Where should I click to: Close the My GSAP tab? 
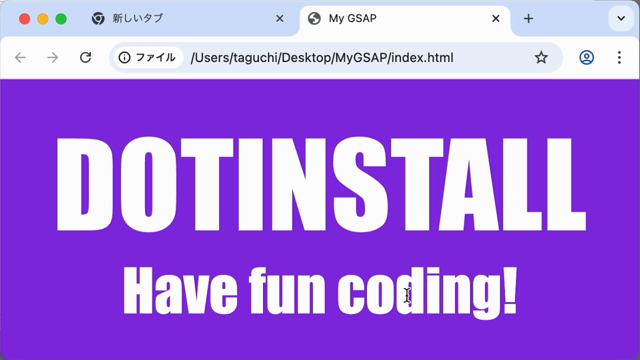click(x=496, y=18)
